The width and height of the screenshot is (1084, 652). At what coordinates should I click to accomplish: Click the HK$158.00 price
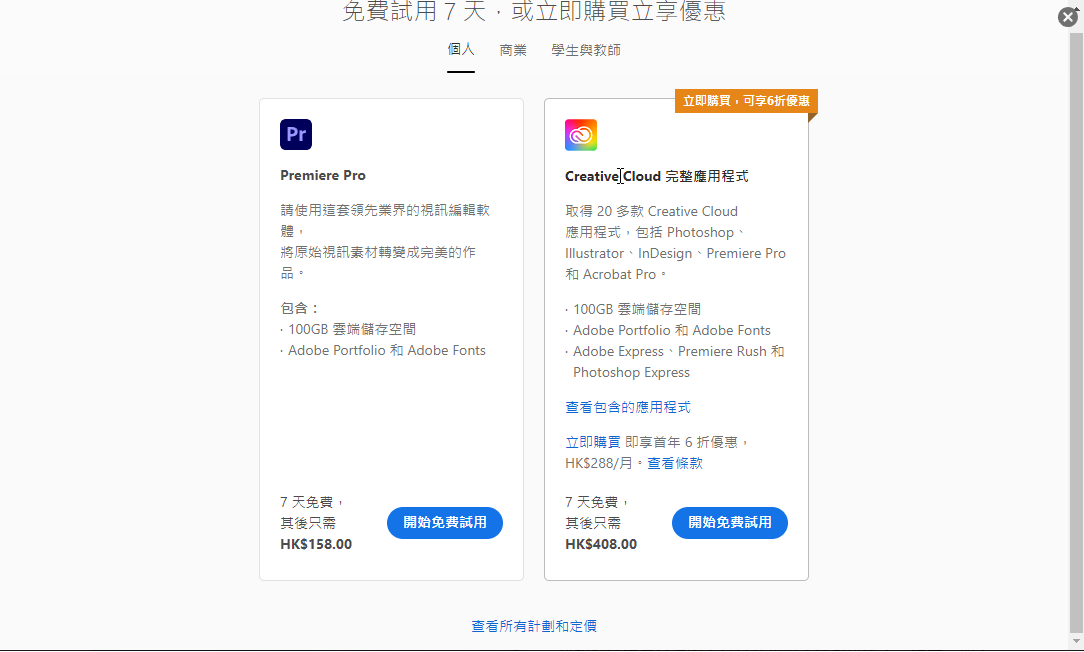click(x=316, y=544)
